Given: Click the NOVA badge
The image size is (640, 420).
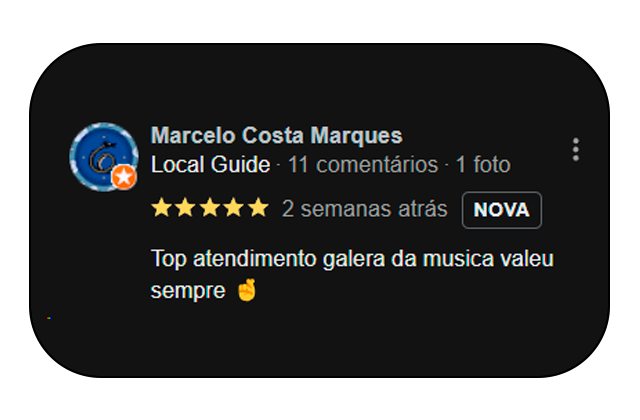Looking at the screenshot, I should pyautogui.click(x=502, y=210).
